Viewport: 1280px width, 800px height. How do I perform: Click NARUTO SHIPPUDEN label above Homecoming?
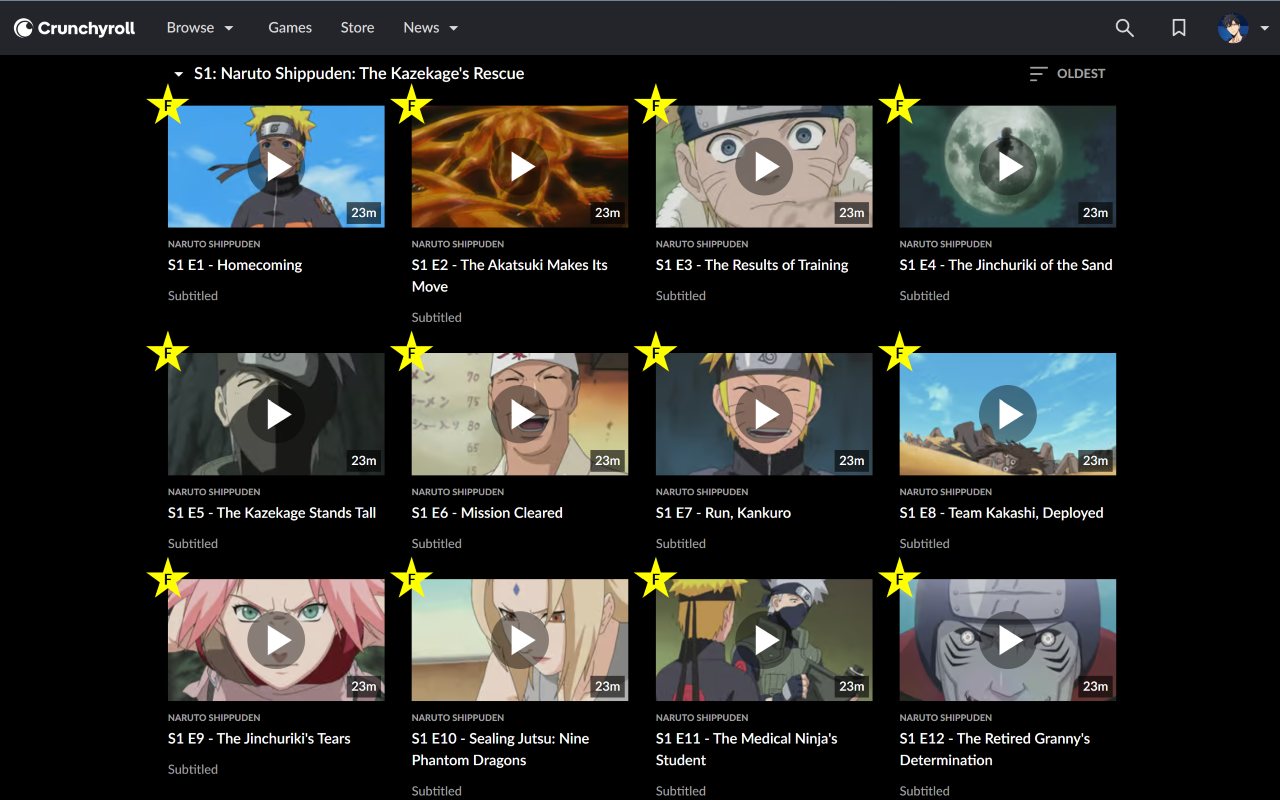[x=214, y=244]
